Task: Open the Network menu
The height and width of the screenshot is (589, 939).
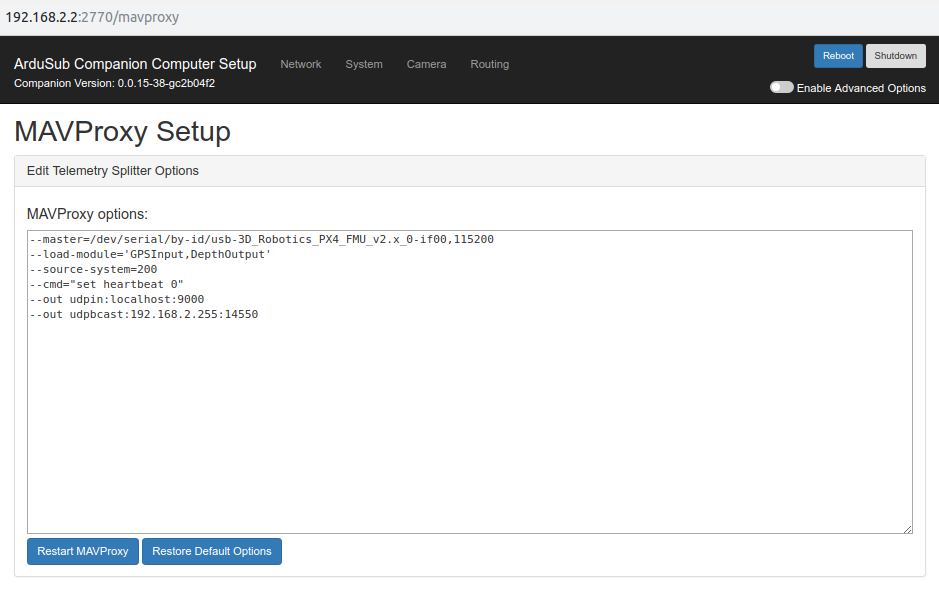Action: pyautogui.click(x=301, y=64)
